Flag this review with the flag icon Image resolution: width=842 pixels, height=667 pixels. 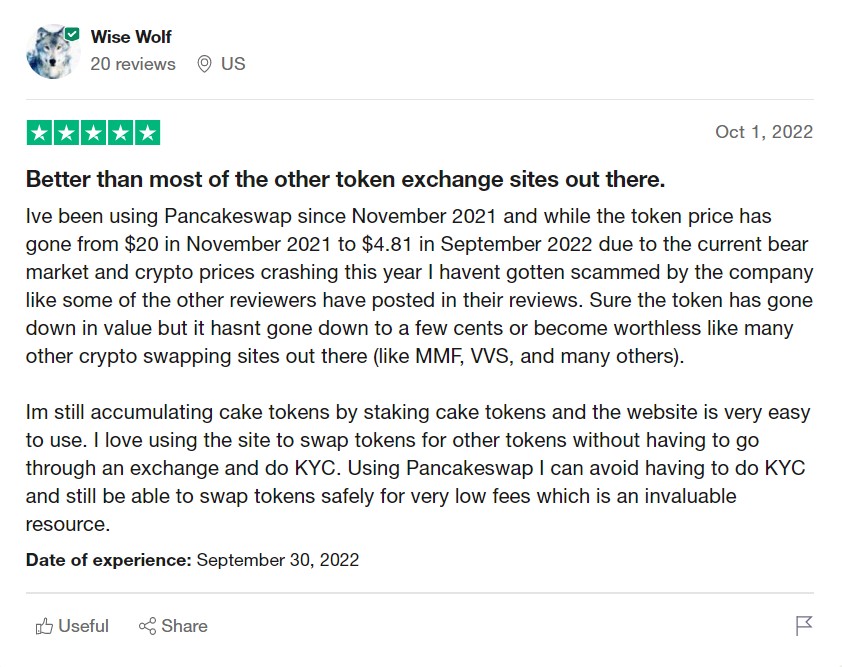tap(804, 626)
